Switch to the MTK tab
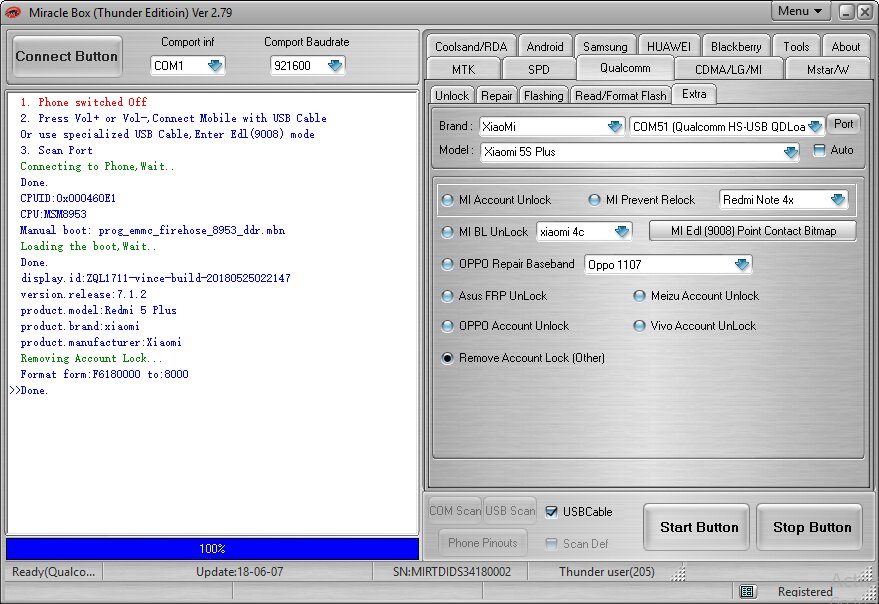Image resolution: width=879 pixels, height=604 pixels. (x=464, y=70)
